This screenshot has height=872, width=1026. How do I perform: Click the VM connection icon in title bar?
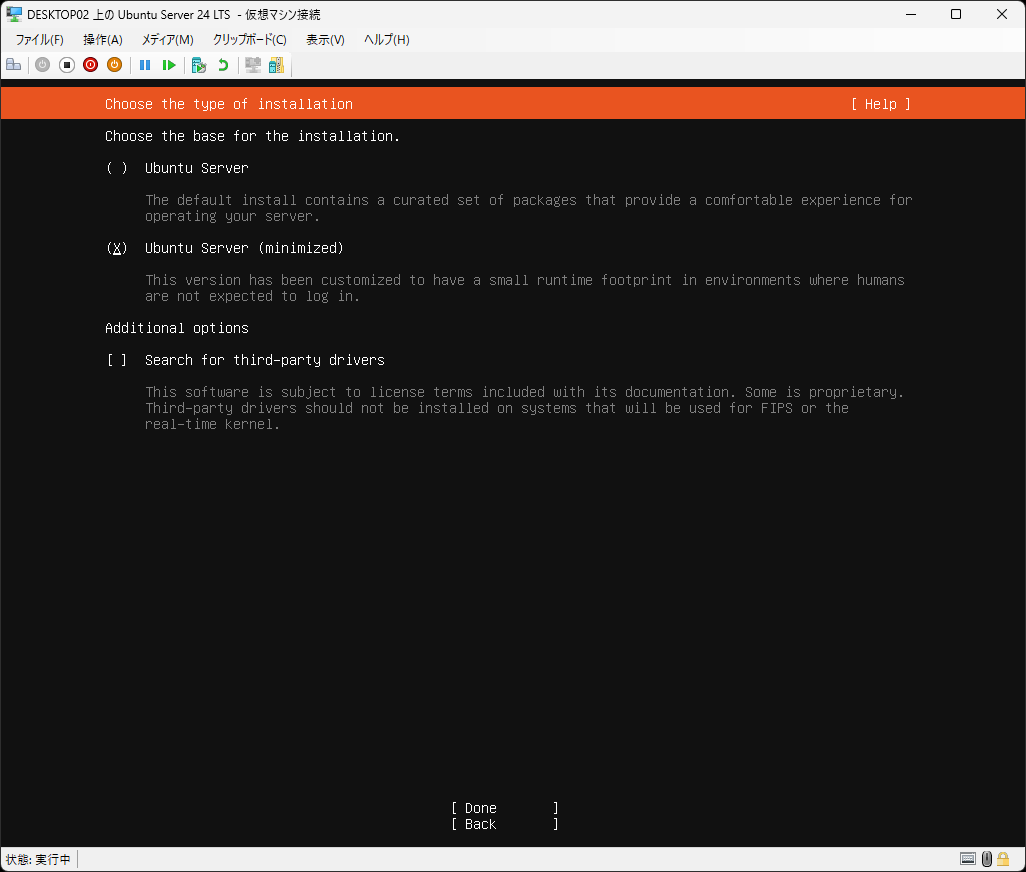click(x=14, y=14)
